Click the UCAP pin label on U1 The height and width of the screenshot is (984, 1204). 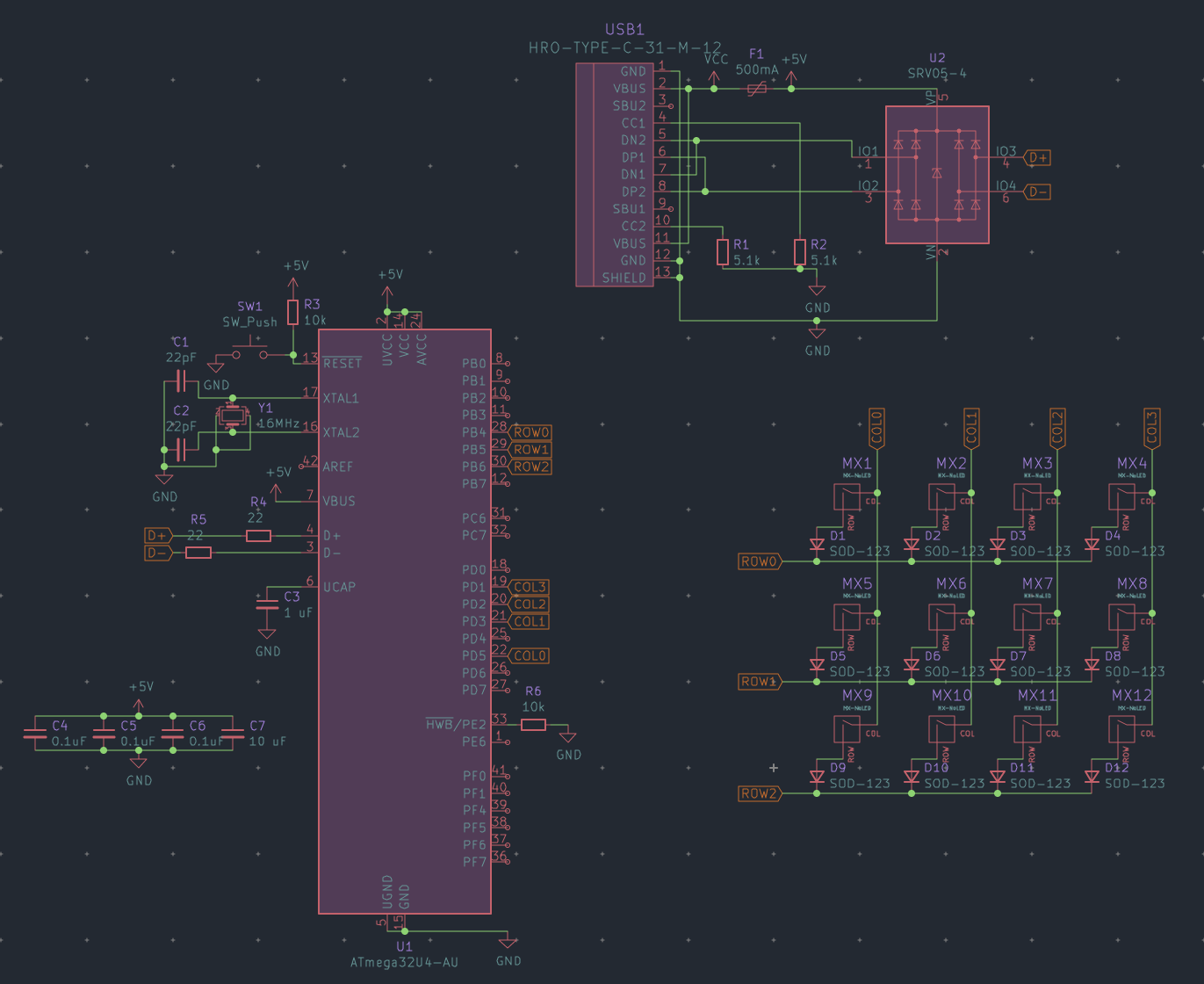[x=339, y=587]
